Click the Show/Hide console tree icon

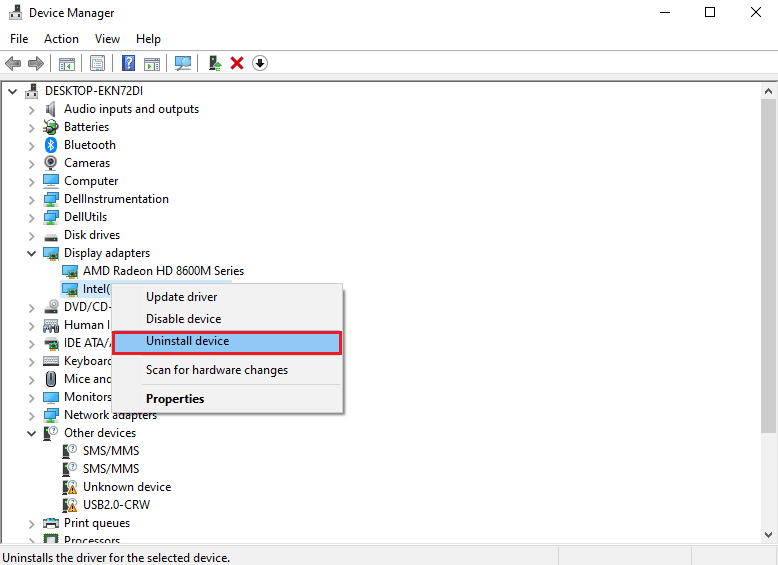pos(67,63)
